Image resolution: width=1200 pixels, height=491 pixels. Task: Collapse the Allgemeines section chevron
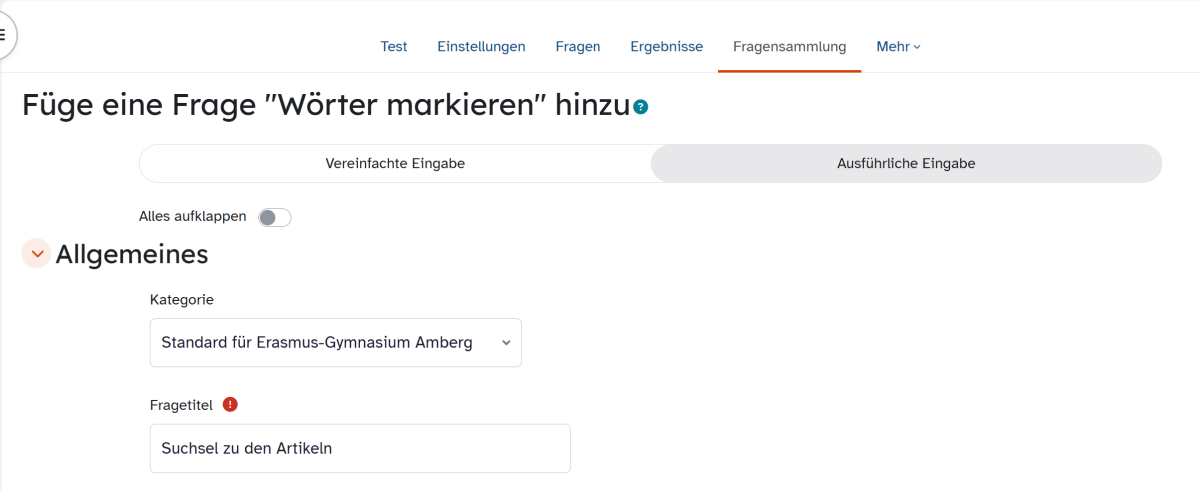click(x=37, y=255)
